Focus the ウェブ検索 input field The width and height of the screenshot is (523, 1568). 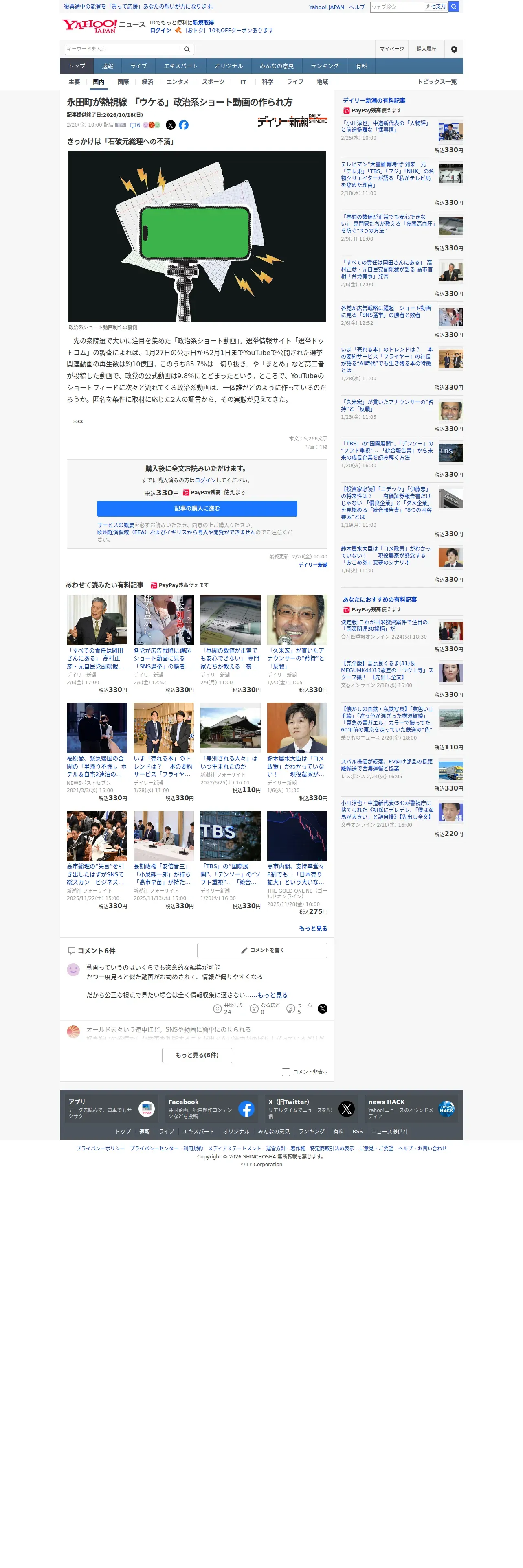[396, 7]
